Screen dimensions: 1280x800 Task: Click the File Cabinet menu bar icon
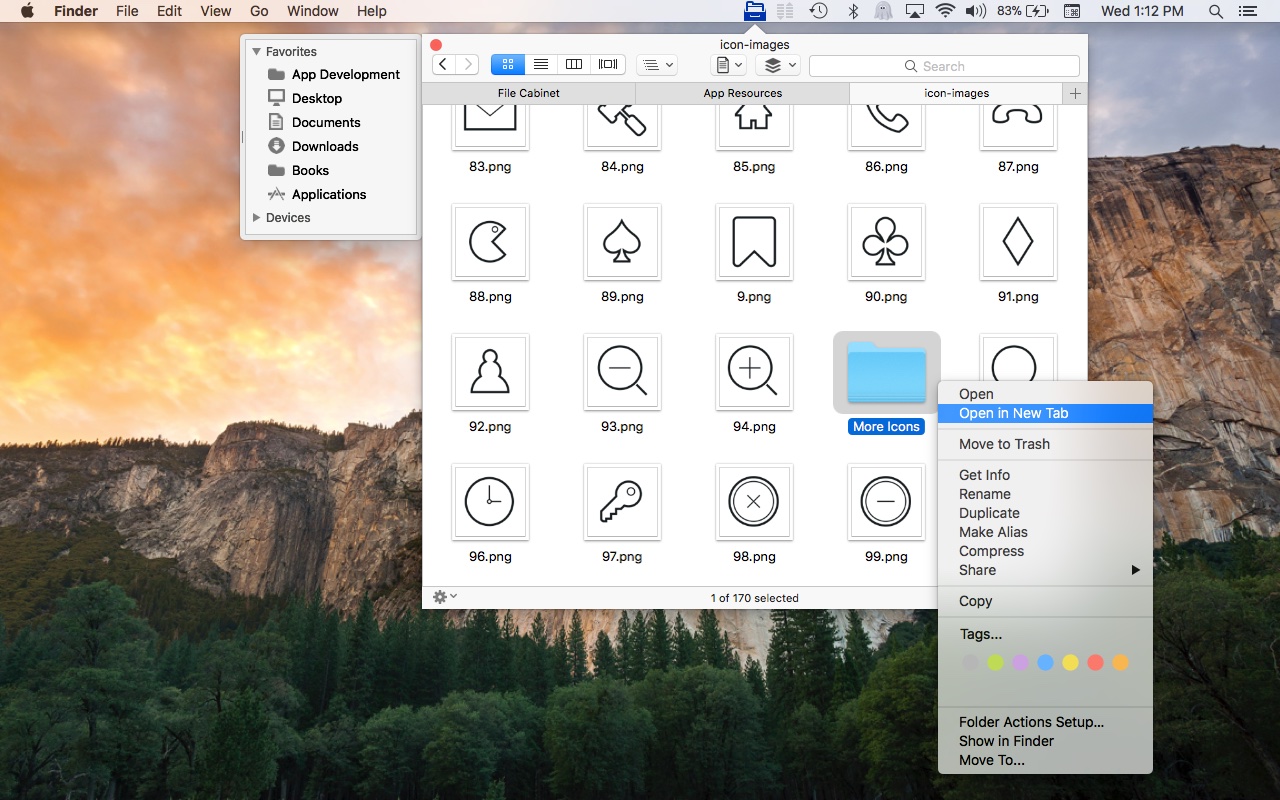pos(755,11)
